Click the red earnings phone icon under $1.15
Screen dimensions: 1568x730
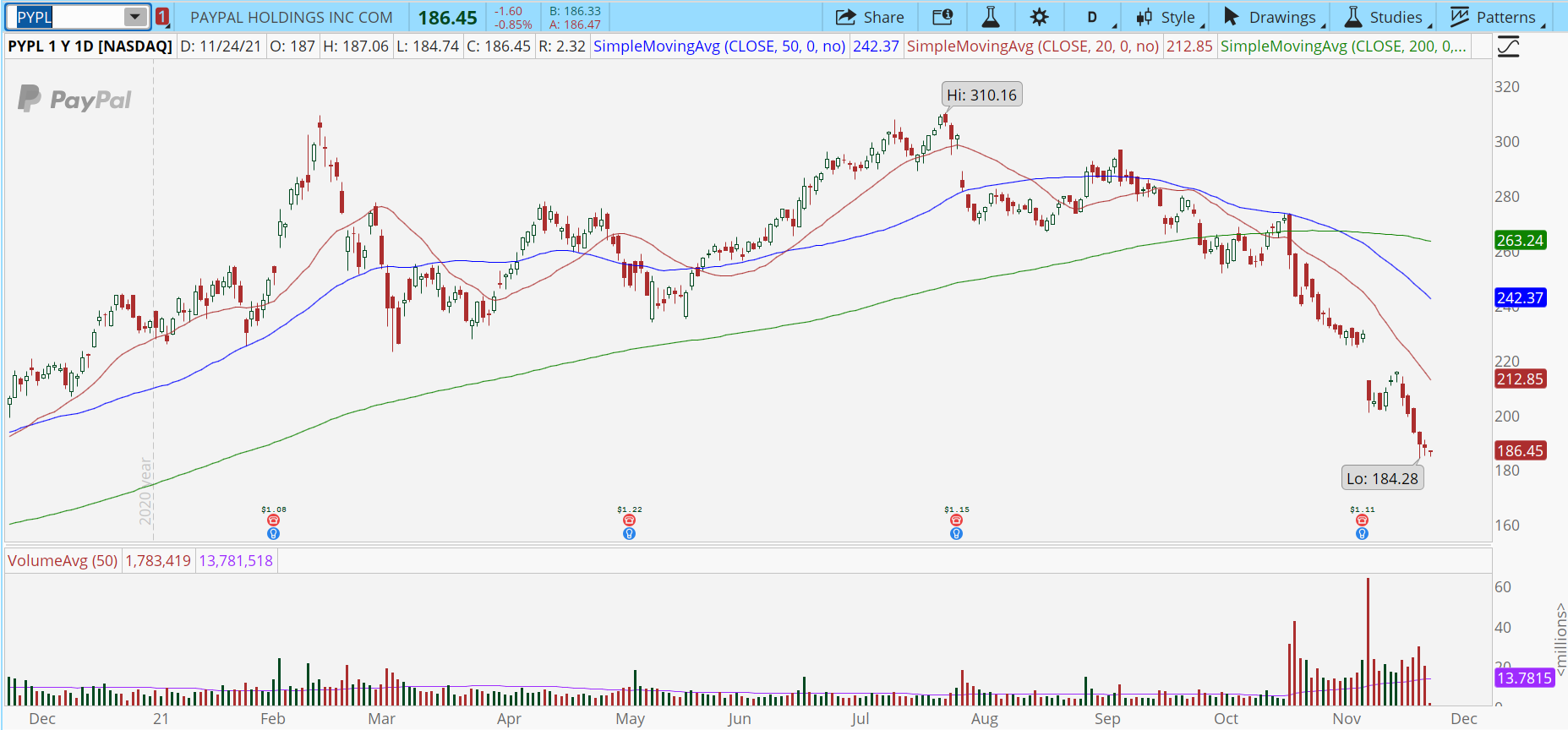pyautogui.click(x=956, y=520)
